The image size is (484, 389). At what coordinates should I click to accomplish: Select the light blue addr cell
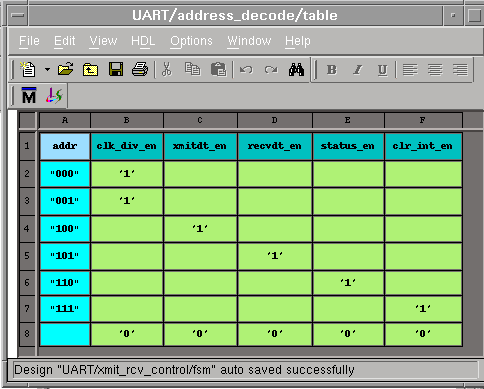(65, 146)
